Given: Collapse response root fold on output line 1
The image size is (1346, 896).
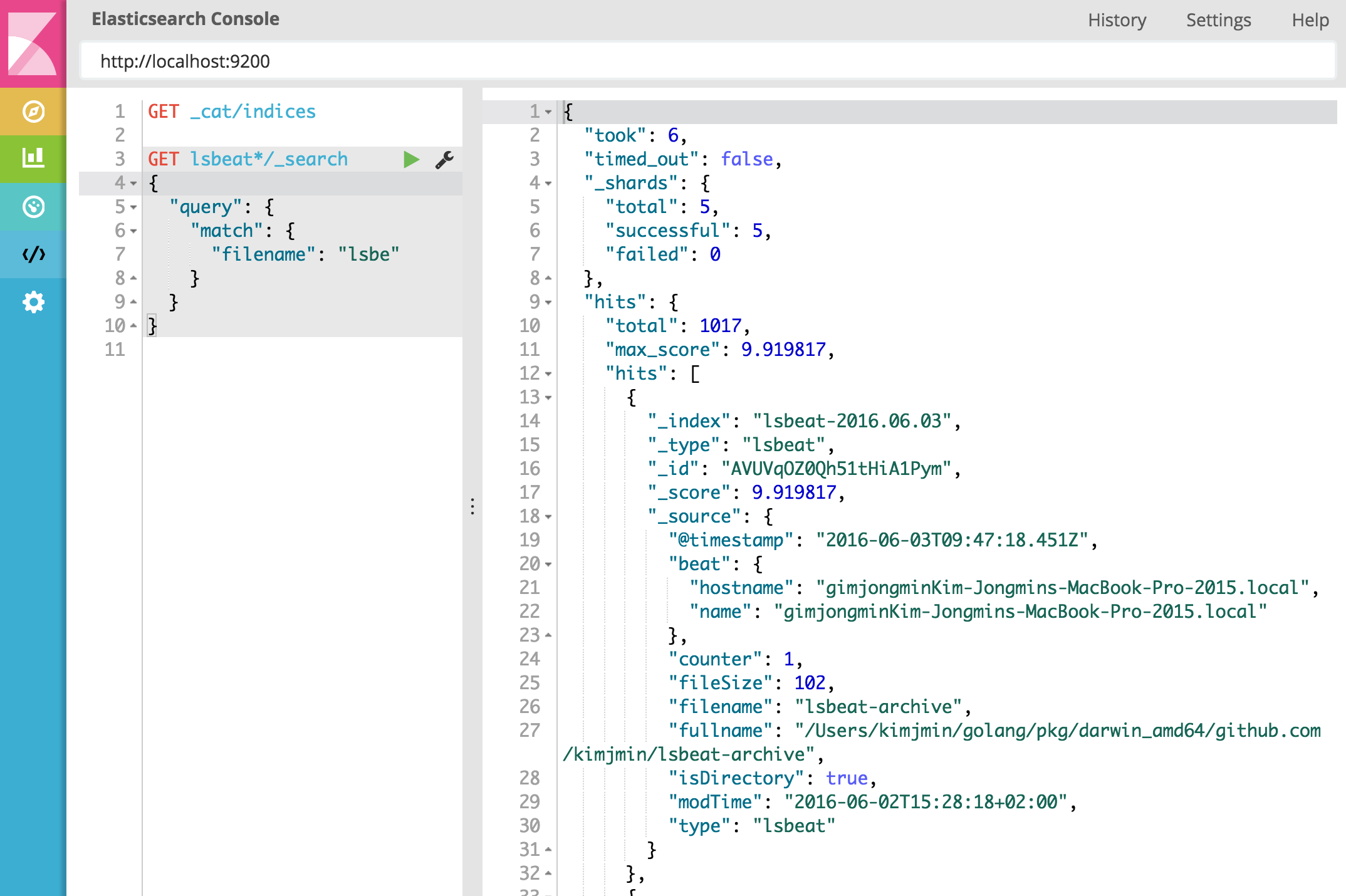Looking at the screenshot, I should click(548, 112).
